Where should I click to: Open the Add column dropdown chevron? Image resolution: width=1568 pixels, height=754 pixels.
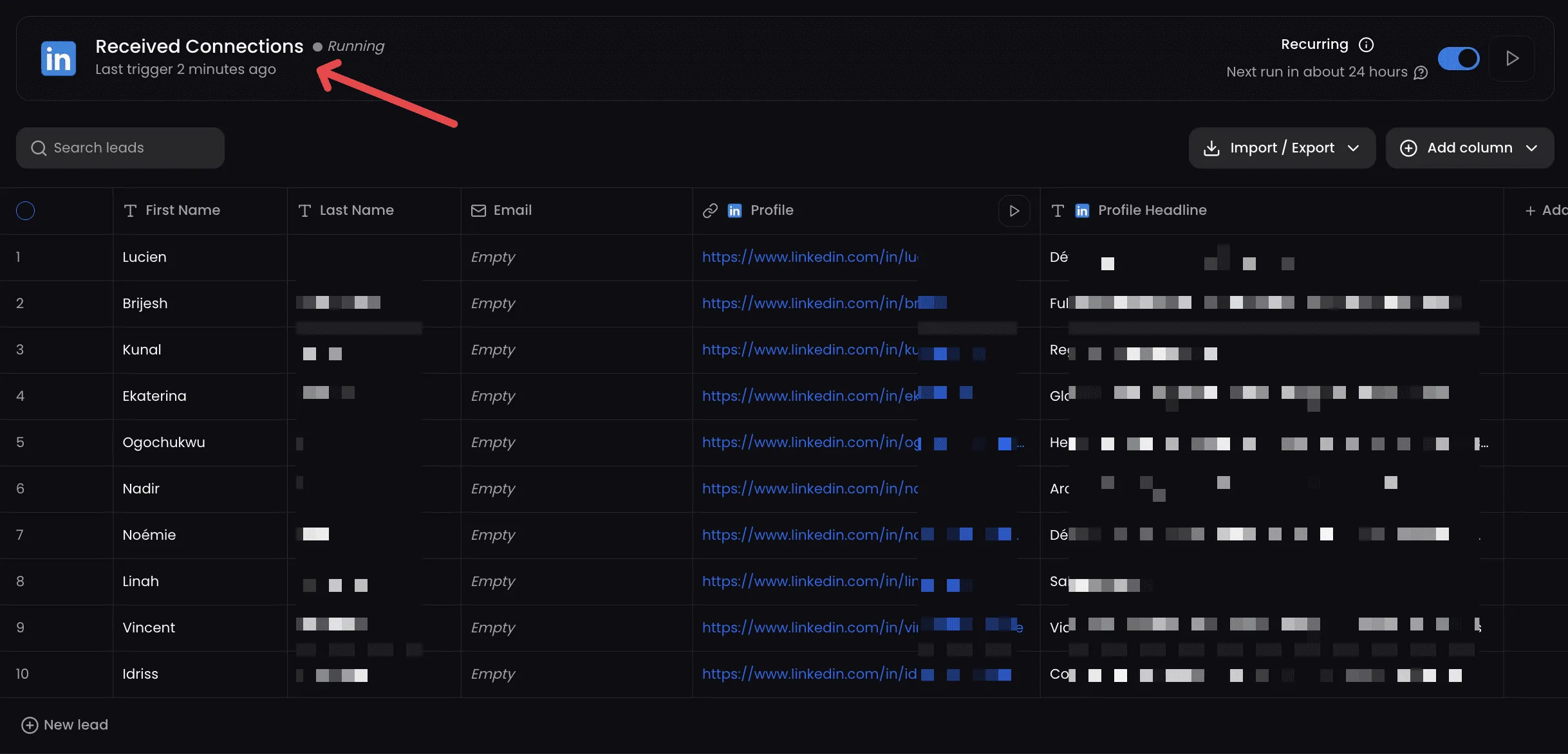point(1531,148)
